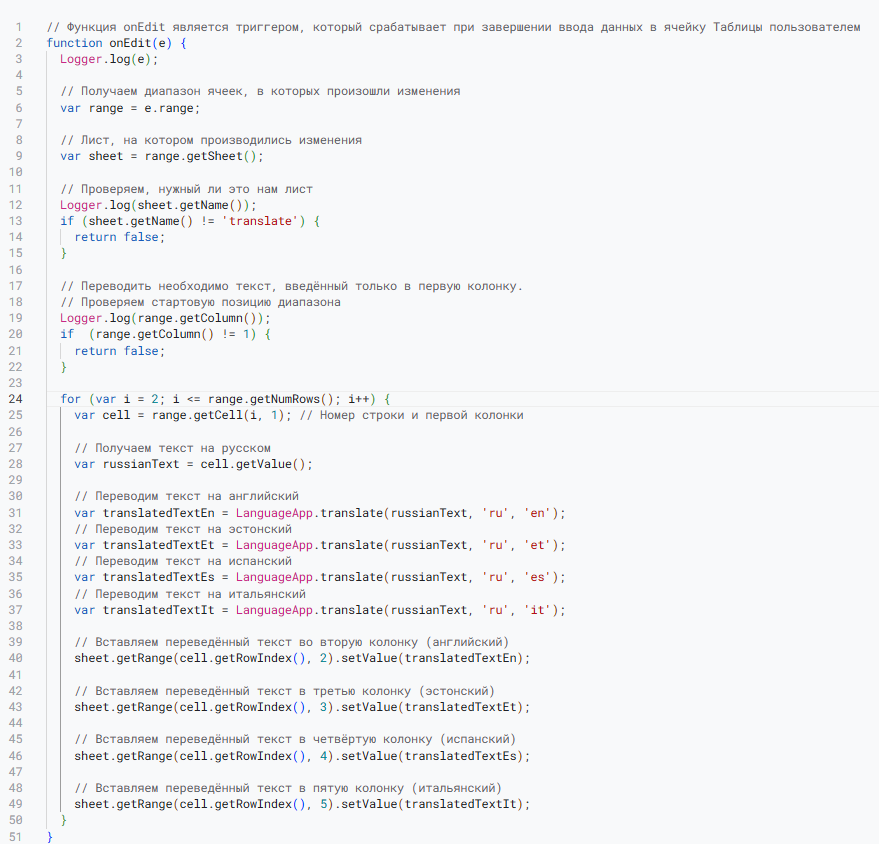Click 'setValue(translatedTextIt)' on line 49
Viewport: 879px width, 844px height.
pos(432,804)
